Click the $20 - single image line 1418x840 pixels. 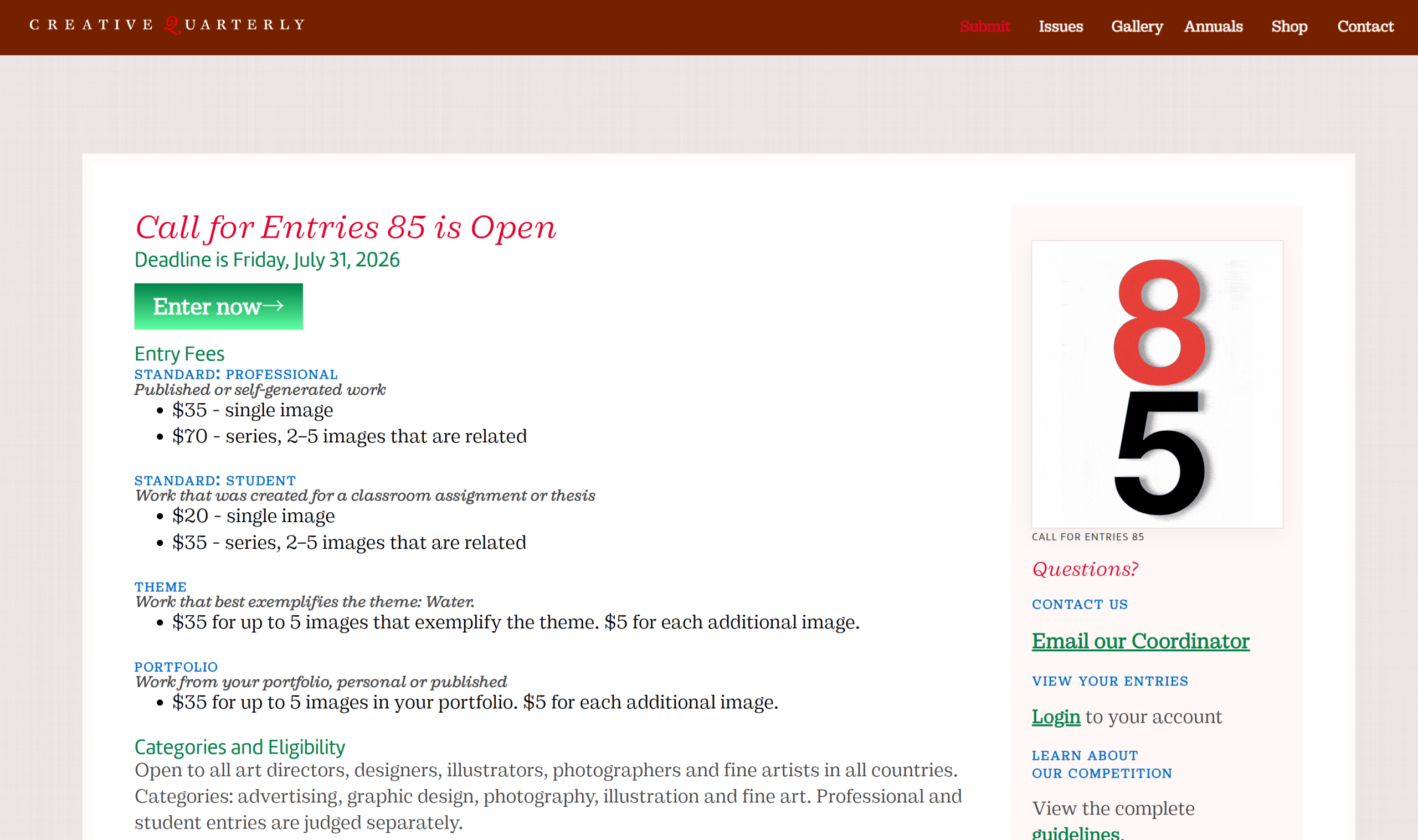coord(253,516)
